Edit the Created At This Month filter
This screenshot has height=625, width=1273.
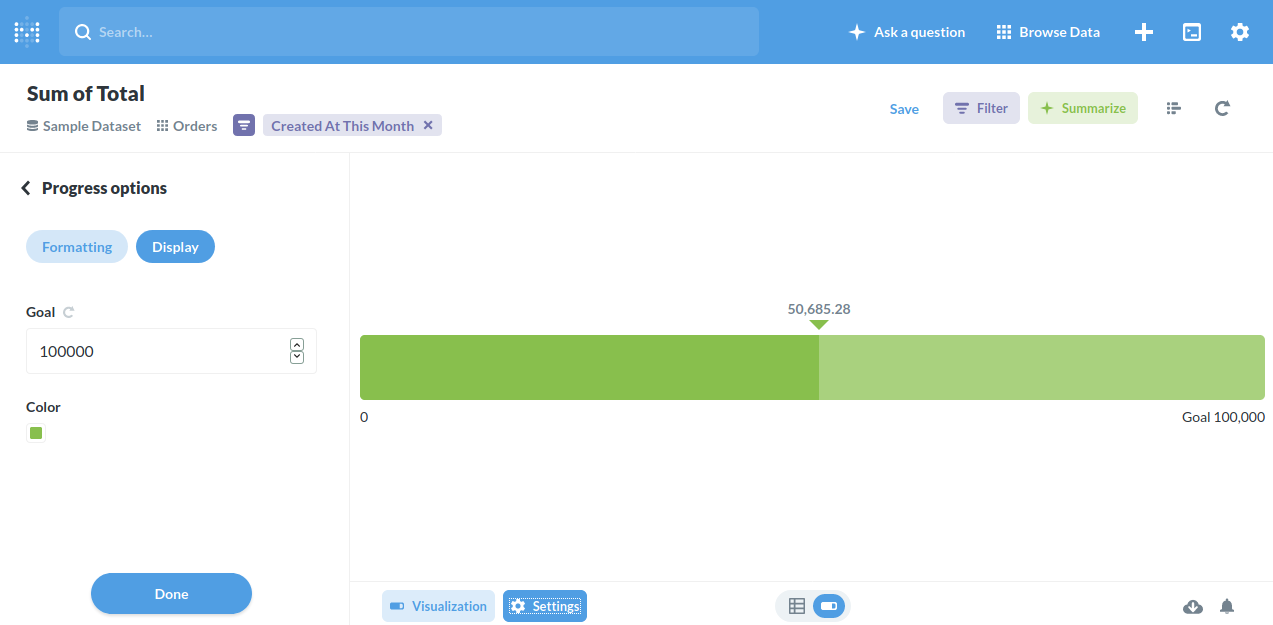coord(342,126)
